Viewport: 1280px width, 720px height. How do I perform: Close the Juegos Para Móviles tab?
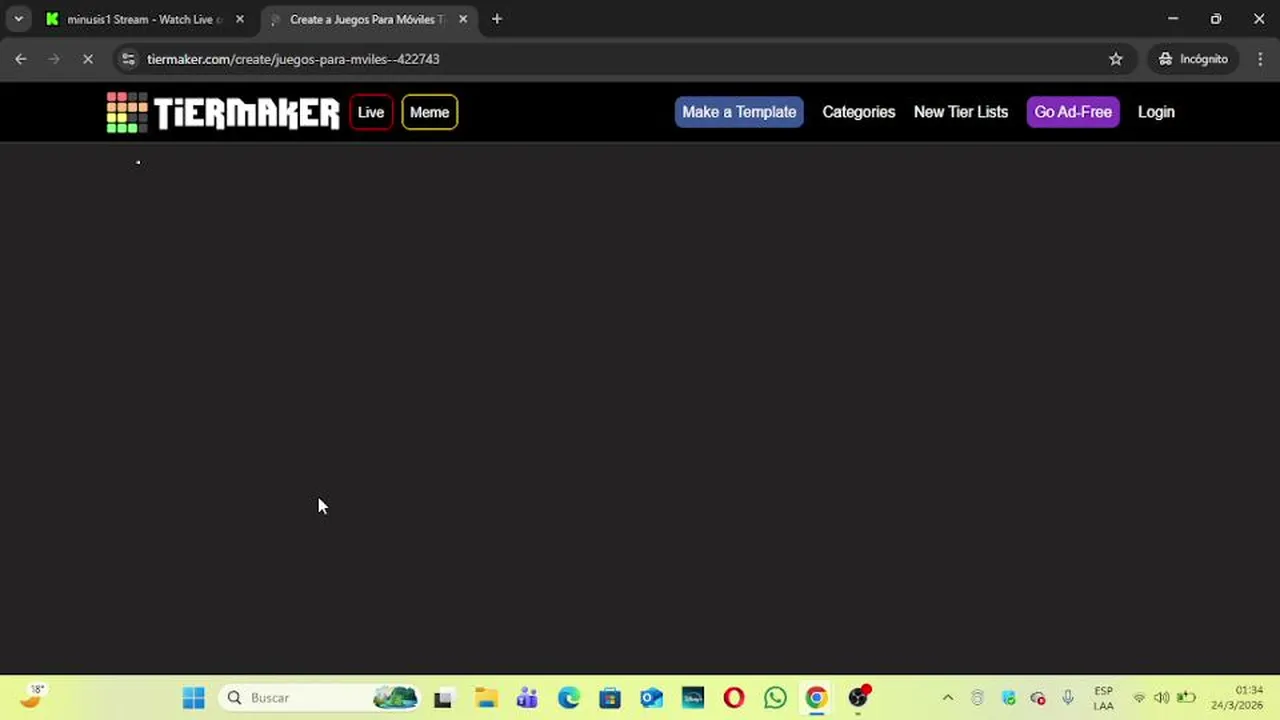[x=463, y=19]
